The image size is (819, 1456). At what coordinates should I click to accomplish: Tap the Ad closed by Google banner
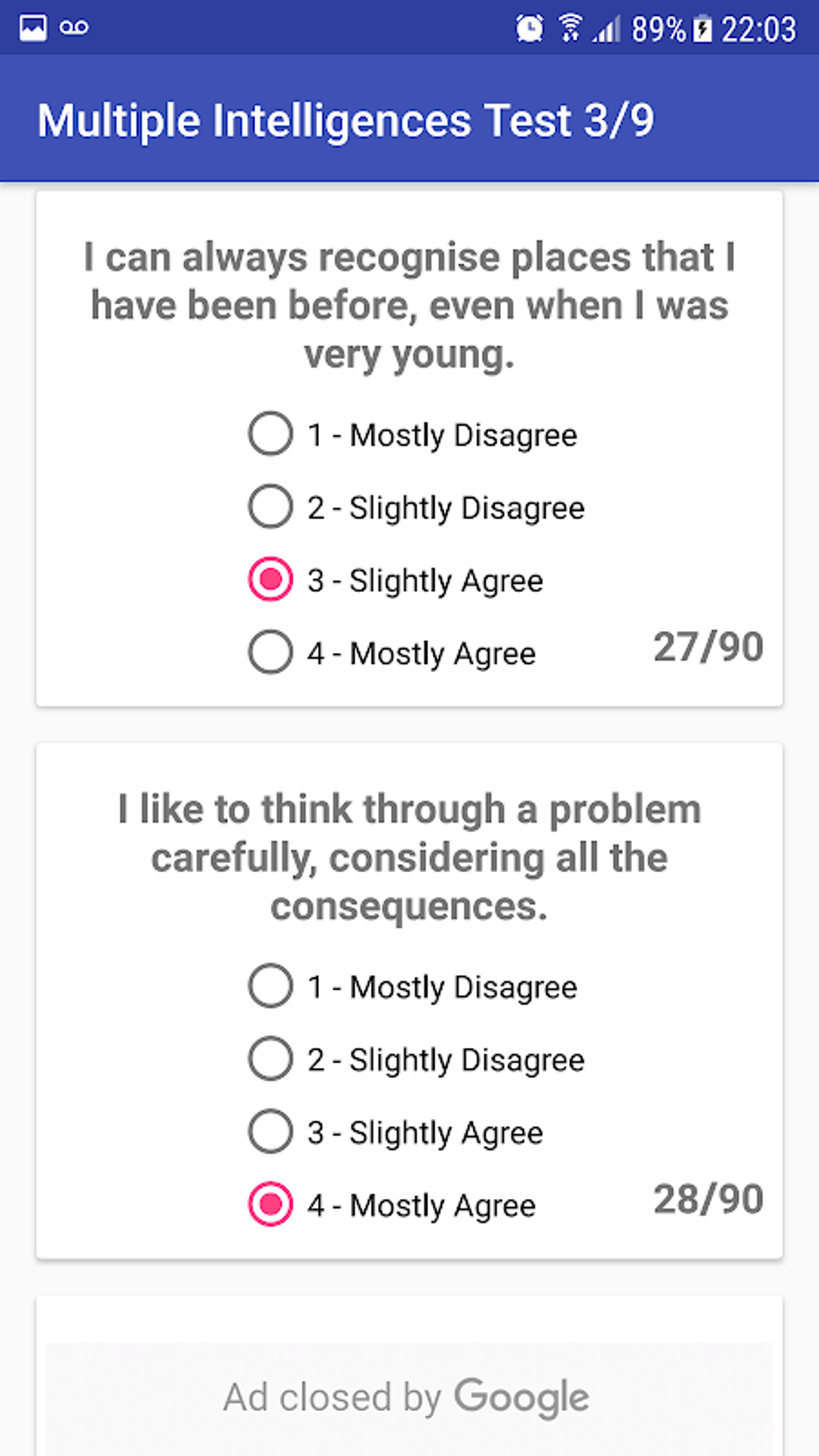(406, 1397)
